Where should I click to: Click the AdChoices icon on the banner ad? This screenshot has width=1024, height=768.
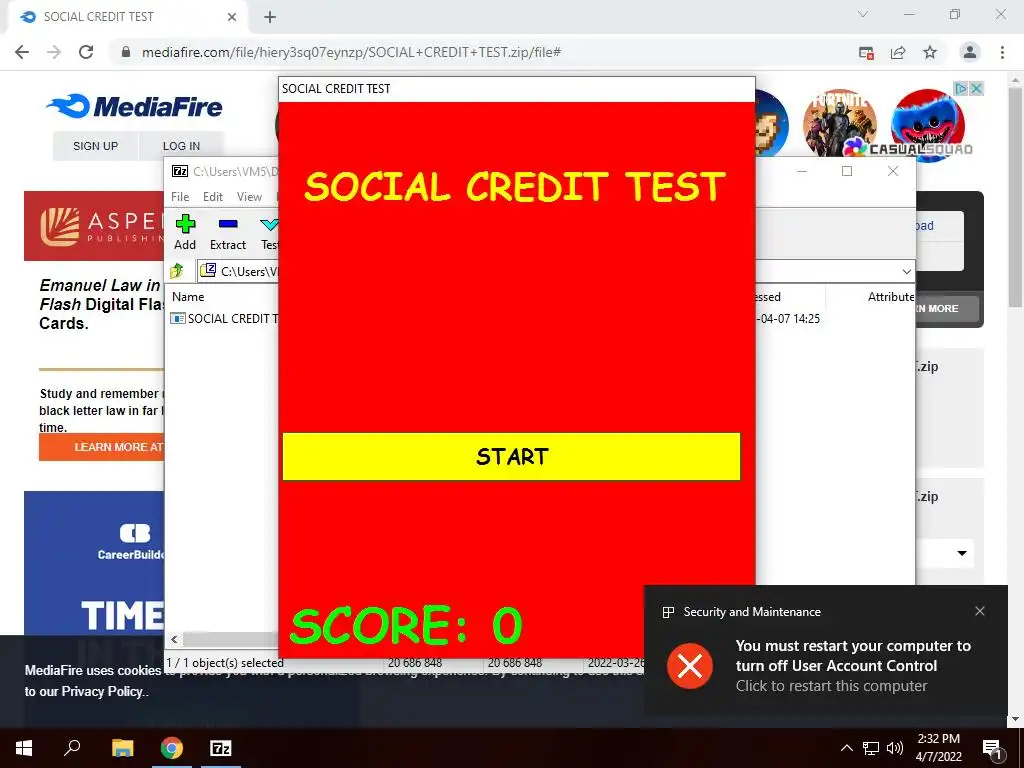coord(961,88)
